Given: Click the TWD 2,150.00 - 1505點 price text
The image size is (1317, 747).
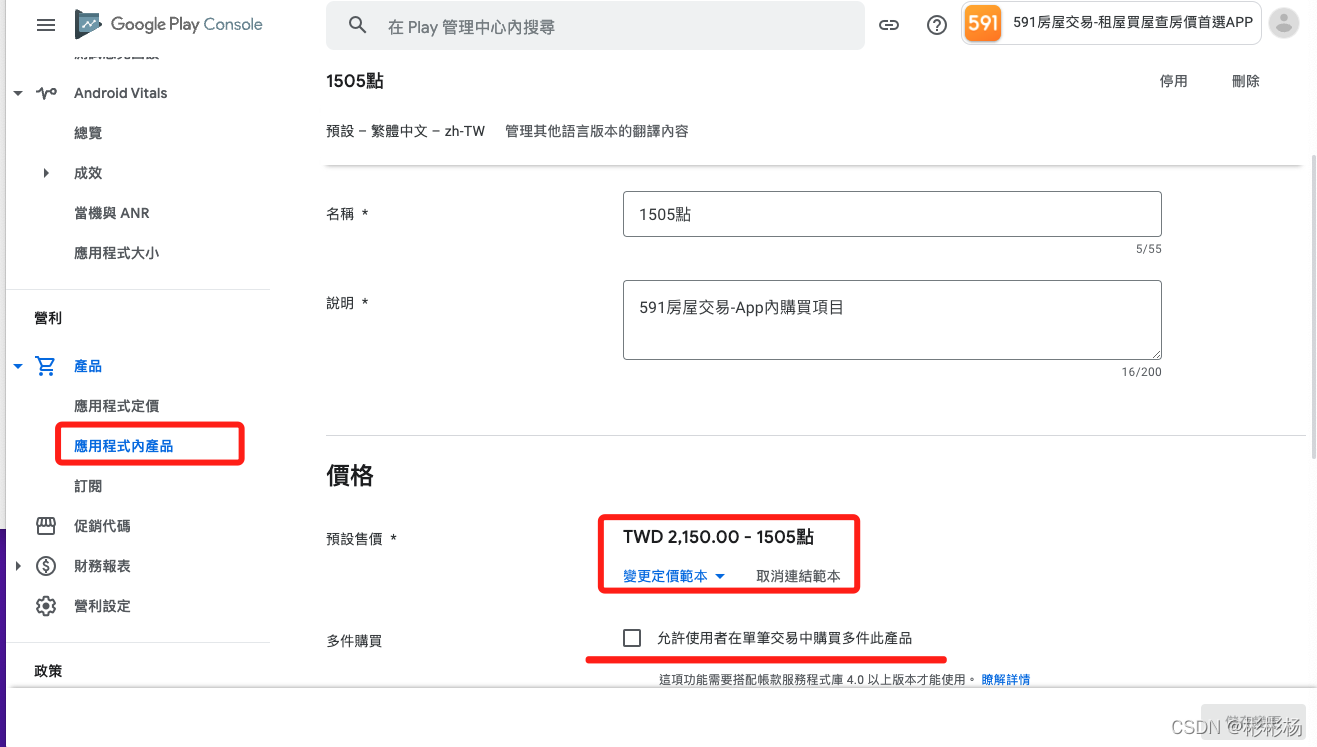Looking at the screenshot, I should coord(718,537).
